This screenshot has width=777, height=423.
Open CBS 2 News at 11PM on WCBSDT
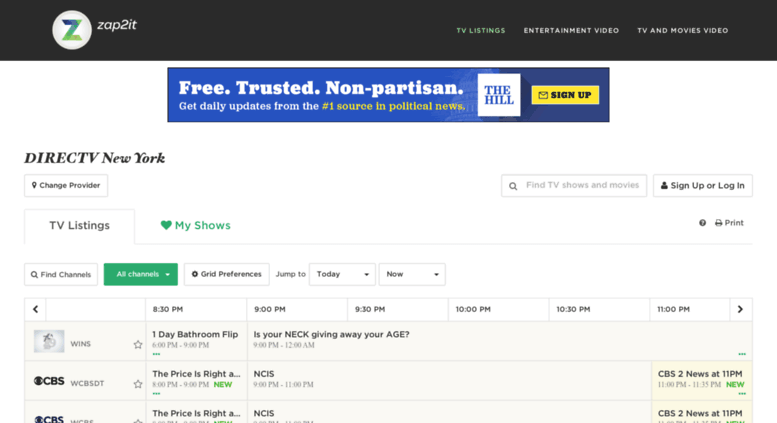pos(702,380)
